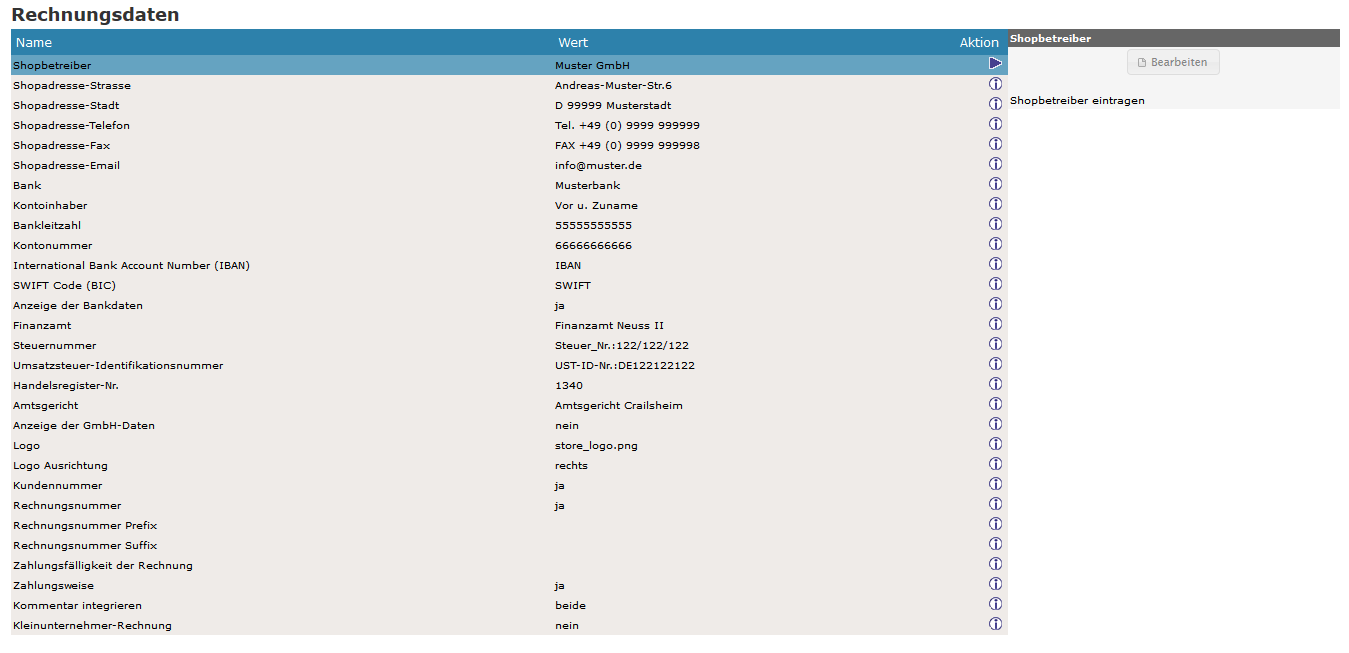Click 'Shopbetreiber eintragen' description text
Image resolution: width=1349 pixels, height=653 pixels.
point(1077,100)
